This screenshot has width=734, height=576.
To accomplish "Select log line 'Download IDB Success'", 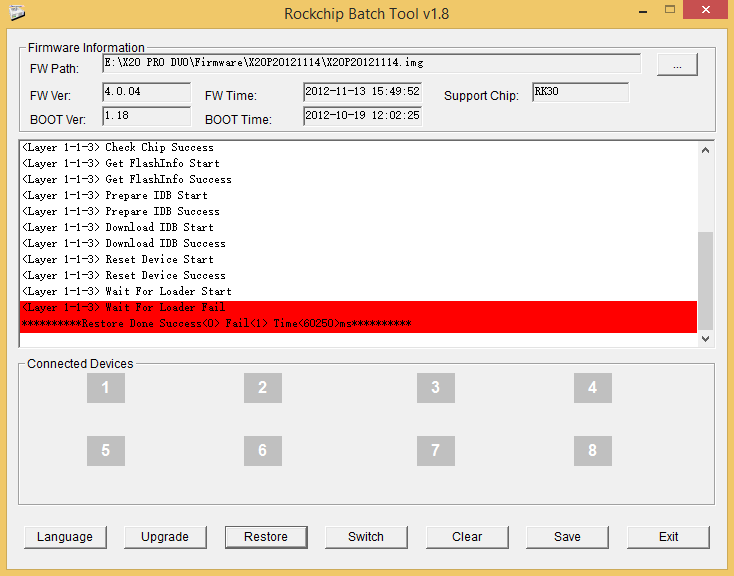I will (359, 243).
